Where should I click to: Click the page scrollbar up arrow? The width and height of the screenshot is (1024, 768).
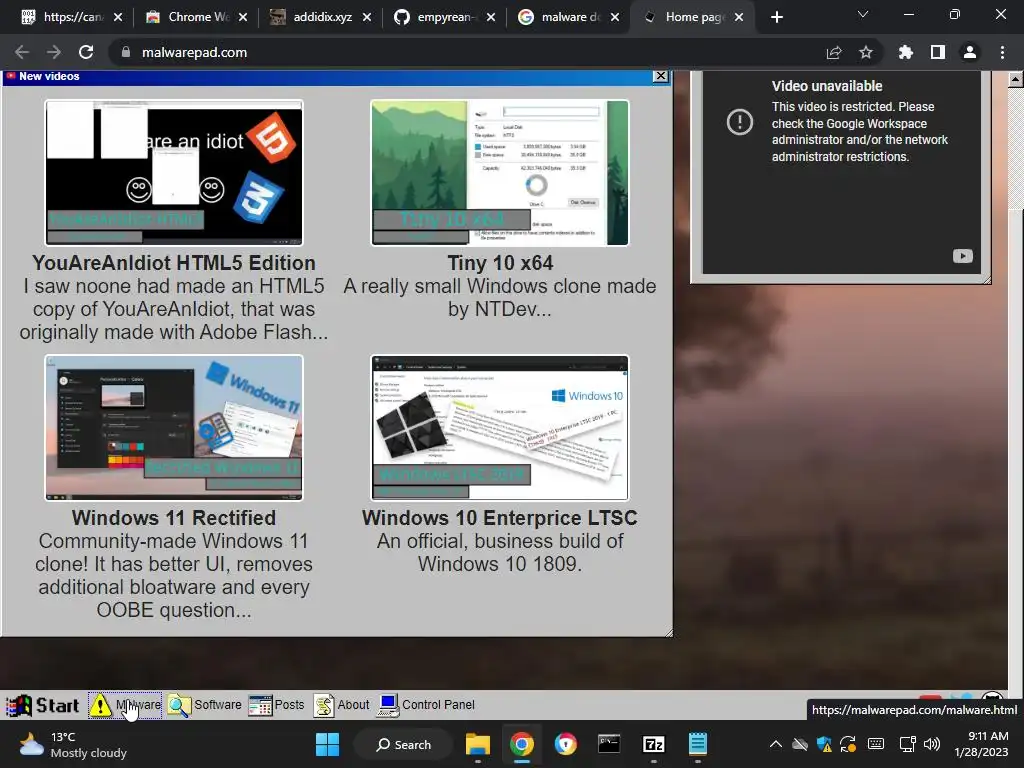pyautogui.click(x=1016, y=79)
